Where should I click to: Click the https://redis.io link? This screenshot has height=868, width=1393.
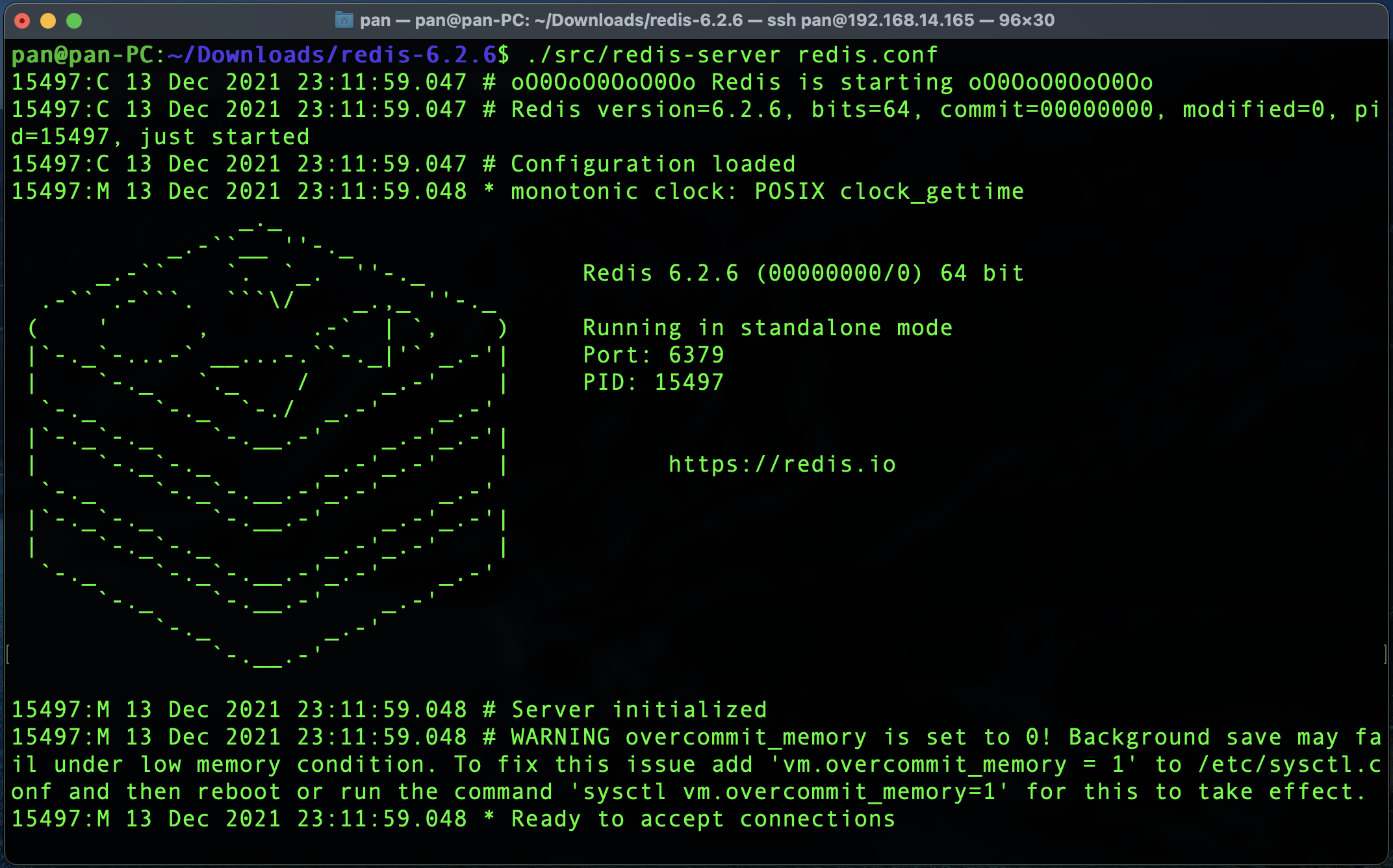pyautogui.click(x=782, y=464)
